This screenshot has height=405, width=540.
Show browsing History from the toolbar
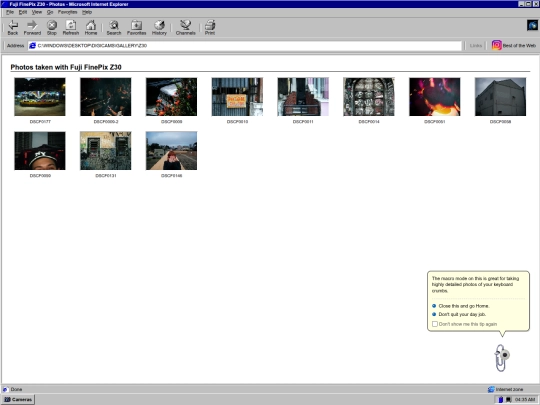pos(159,27)
